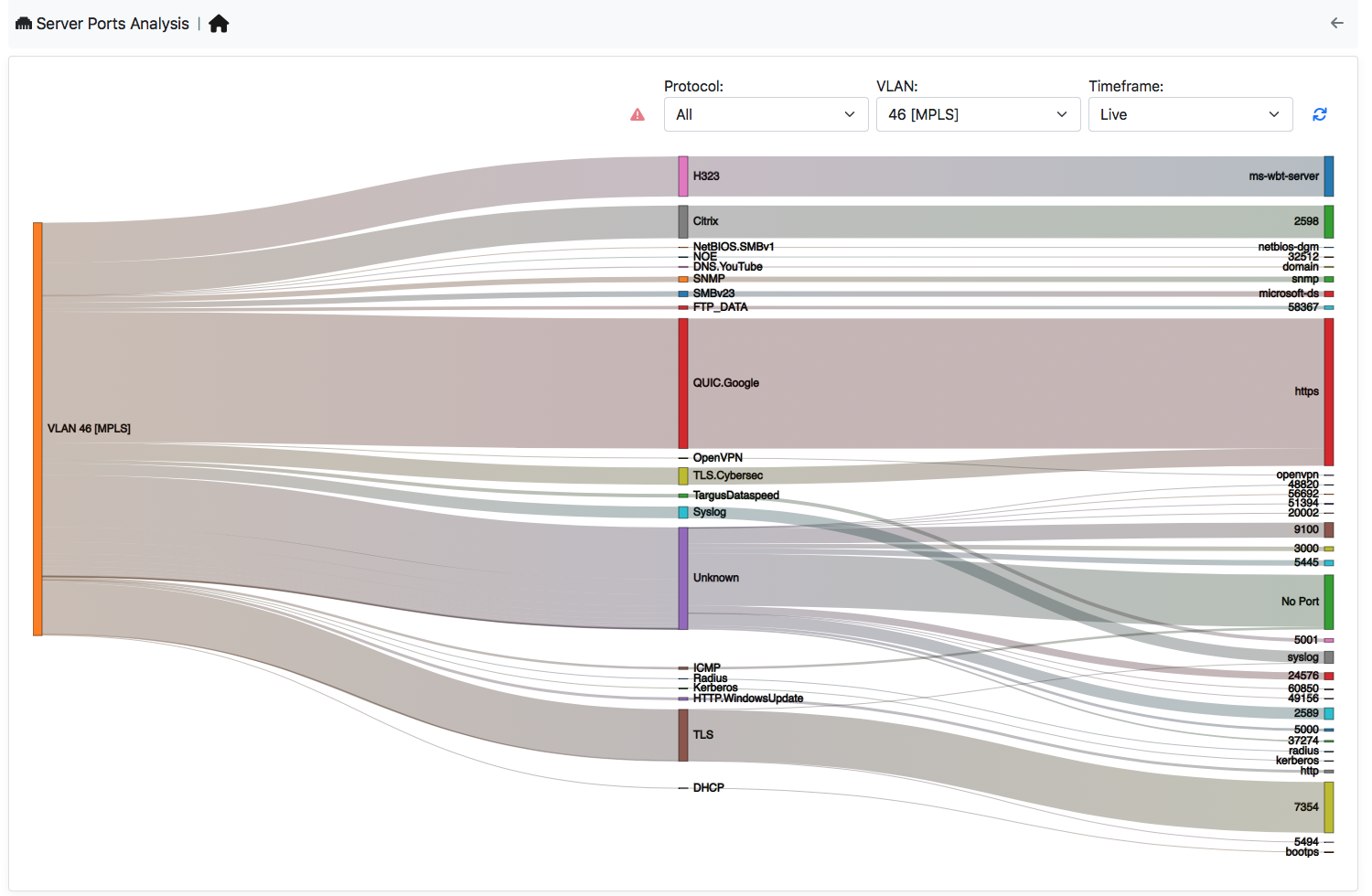Screen dimensions: 1372x896
Task: Click the ms-wbt-server destination node
Action: click(x=1327, y=176)
